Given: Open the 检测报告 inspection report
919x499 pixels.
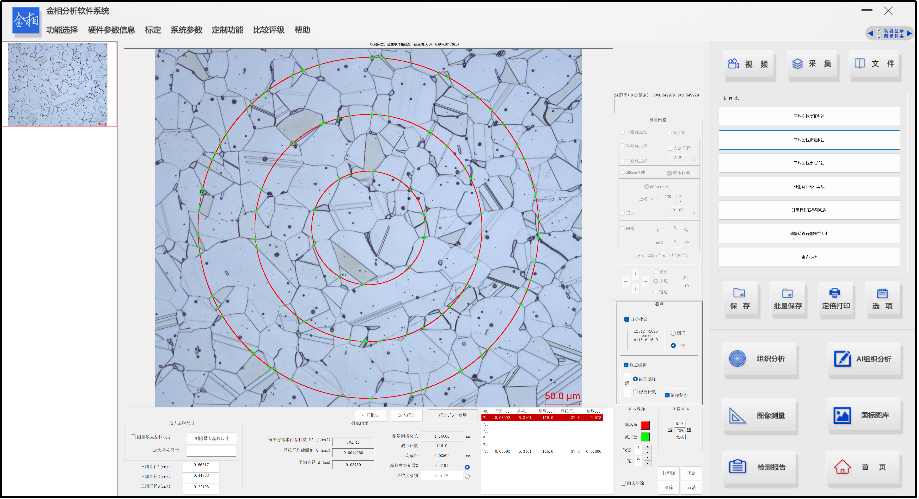Looking at the screenshot, I should point(761,467).
